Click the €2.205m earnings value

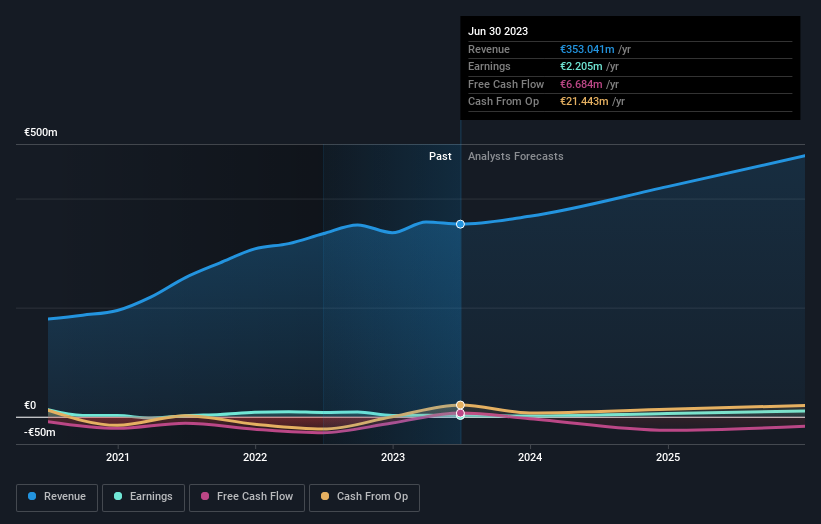point(581,66)
